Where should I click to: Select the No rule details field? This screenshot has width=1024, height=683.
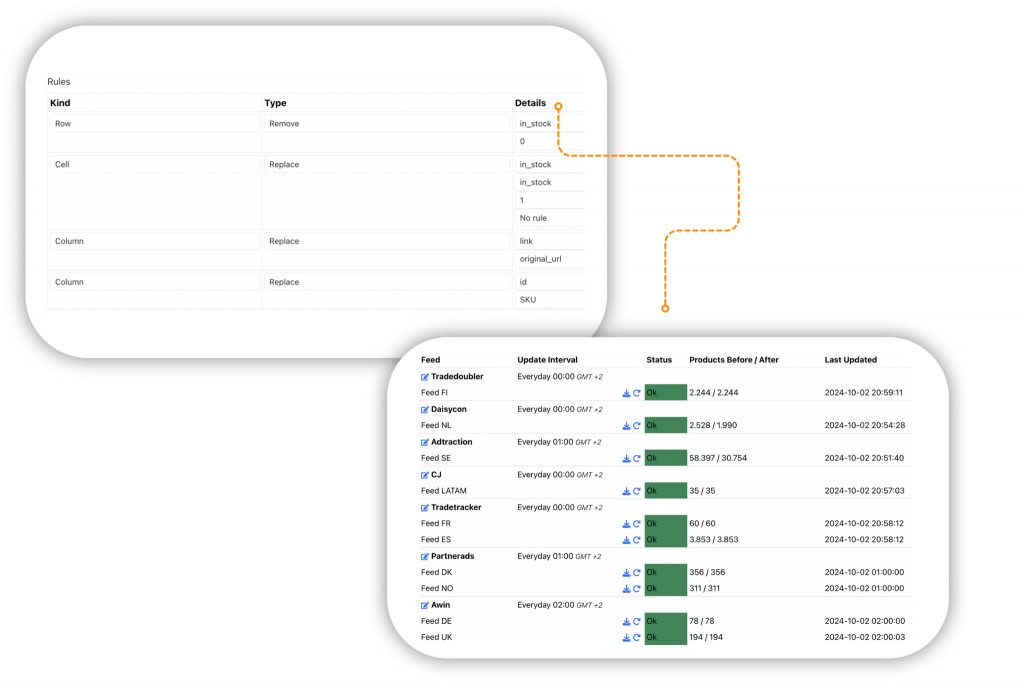point(549,218)
